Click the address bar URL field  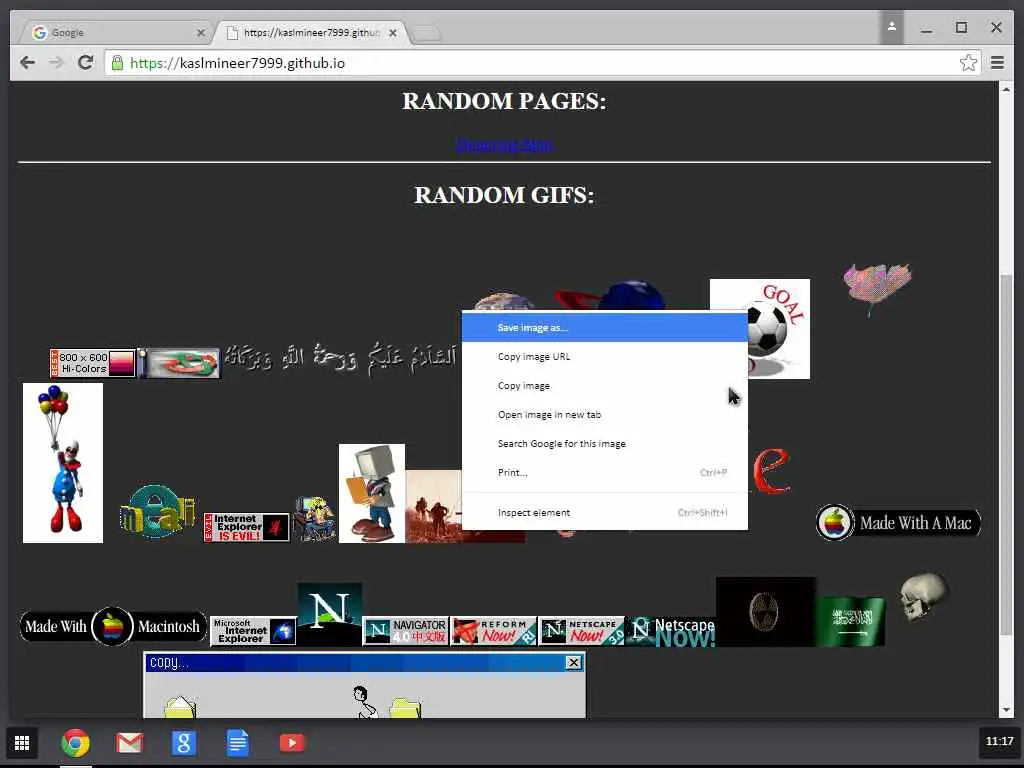pyautogui.click(x=542, y=63)
